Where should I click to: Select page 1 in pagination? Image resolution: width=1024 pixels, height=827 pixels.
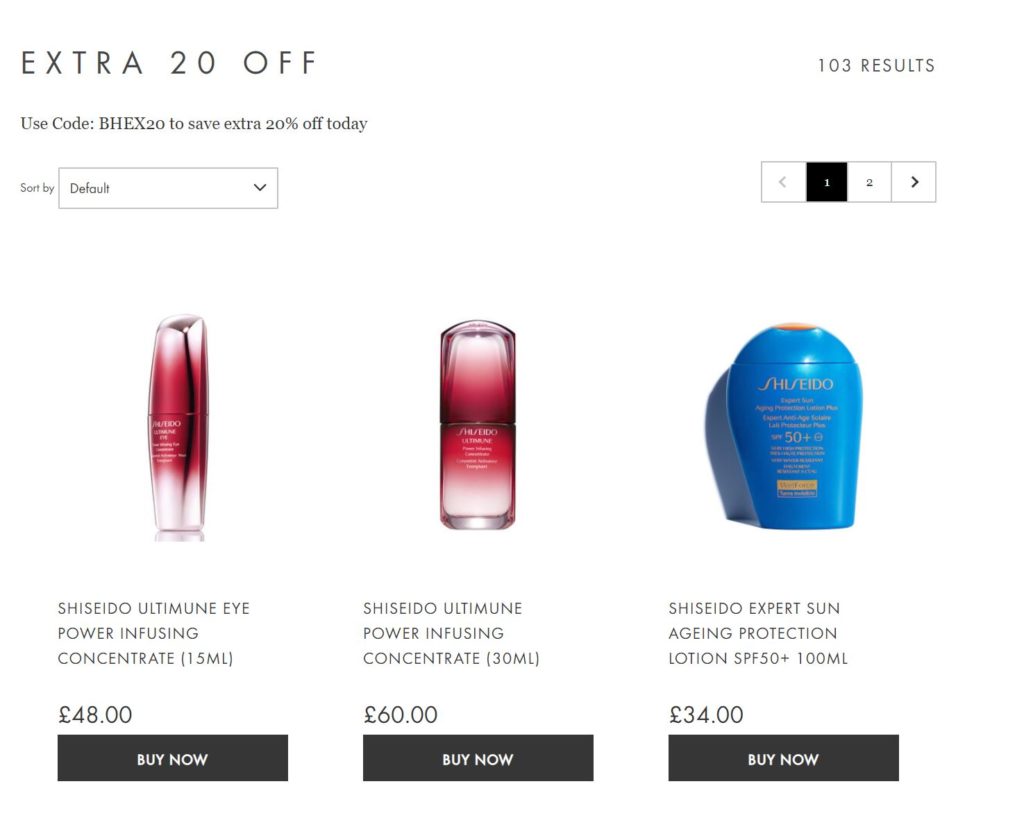(827, 182)
